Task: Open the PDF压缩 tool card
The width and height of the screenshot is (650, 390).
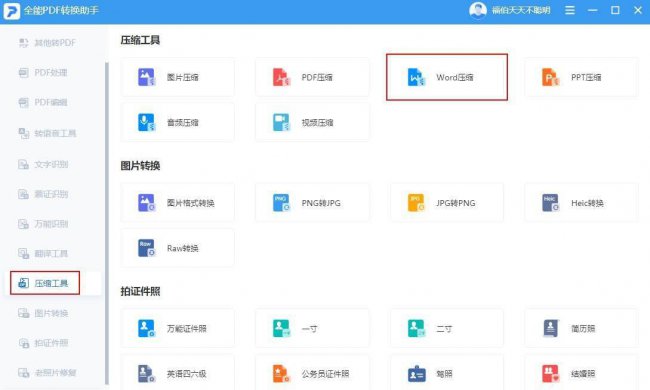Action: click(312, 77)
